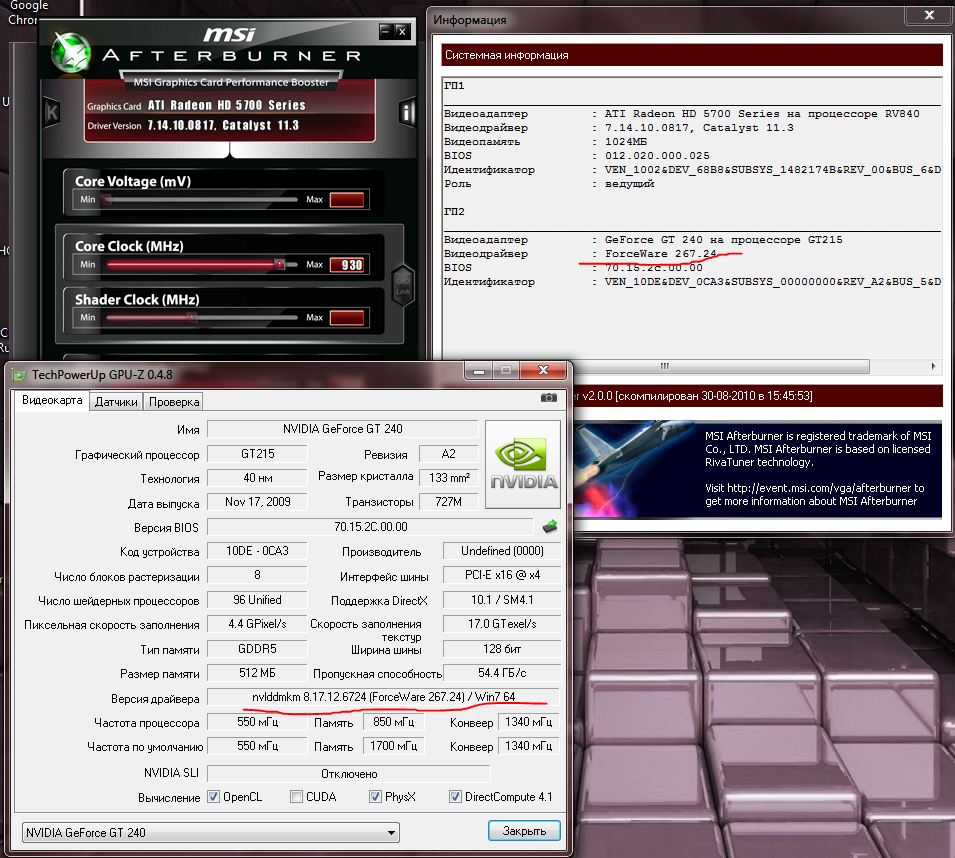
Task: Click the Shader Clock value field
Action: pos(347,317)
